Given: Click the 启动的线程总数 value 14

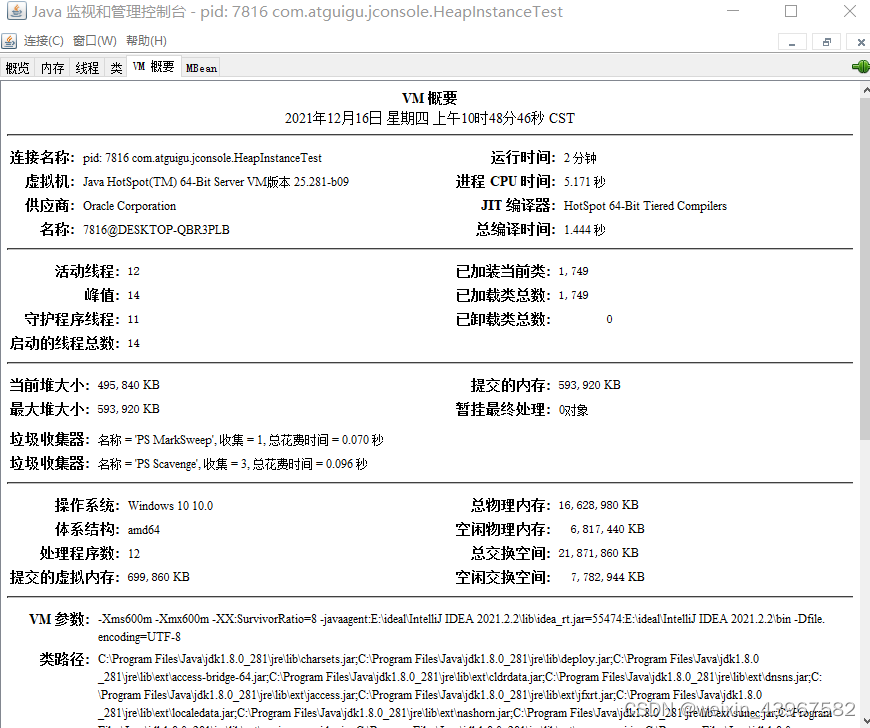Looking at the screenshot, I should tap(133, 343).
